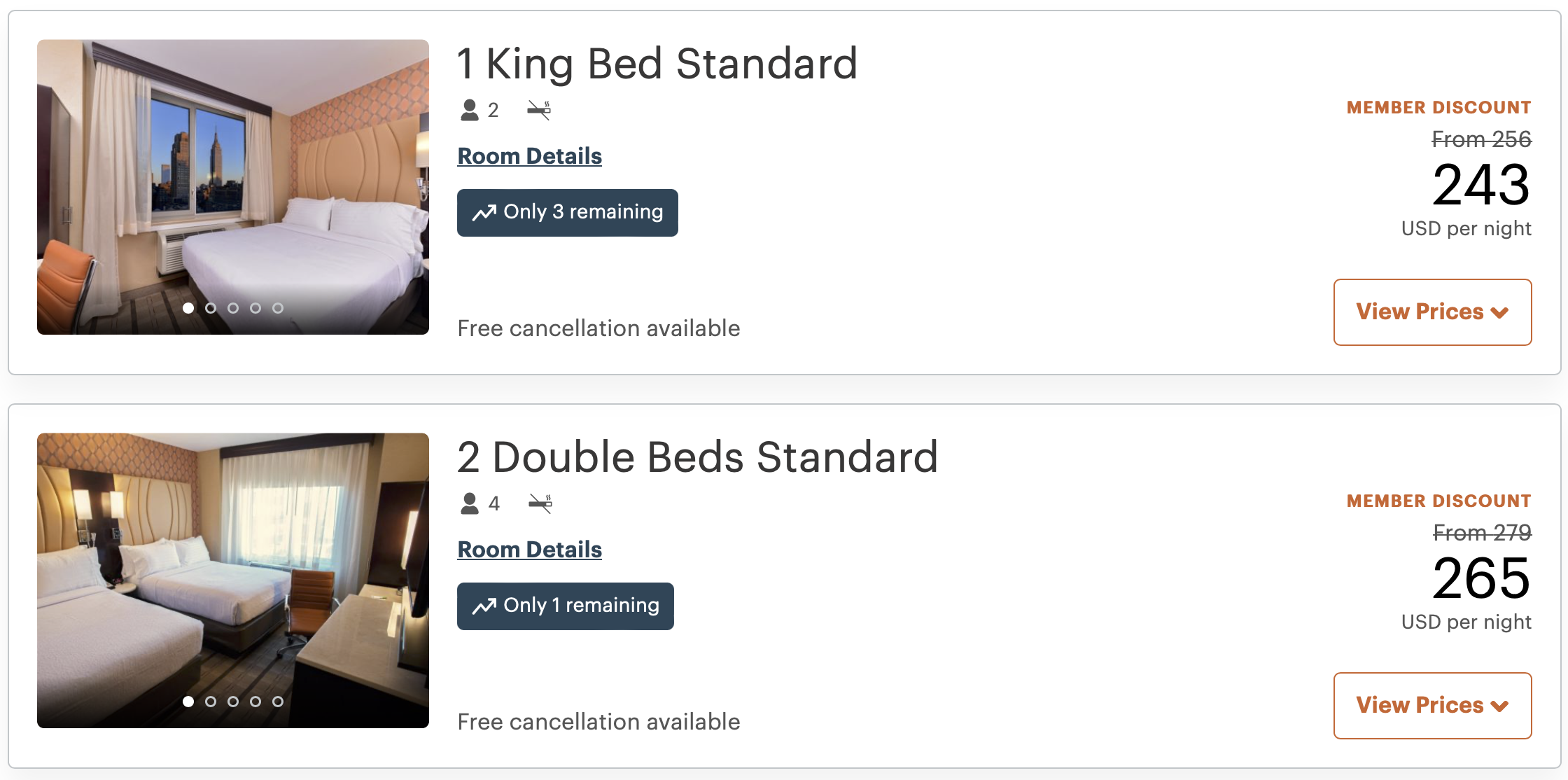
Task: Click the non-smoking icon for Double Beds room
Action: pyautogui.click(x=540, y=503)
